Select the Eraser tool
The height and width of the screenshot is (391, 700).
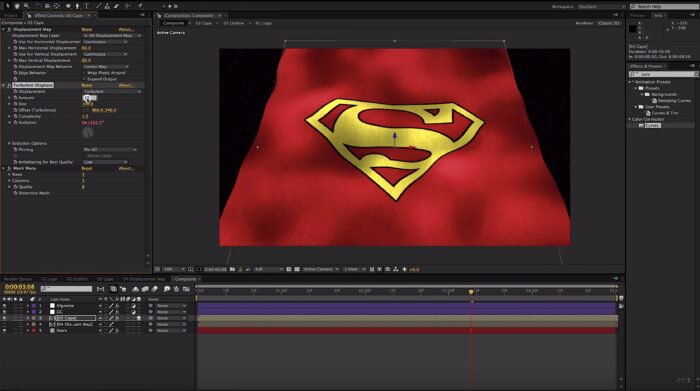click(x=117, y=6)
